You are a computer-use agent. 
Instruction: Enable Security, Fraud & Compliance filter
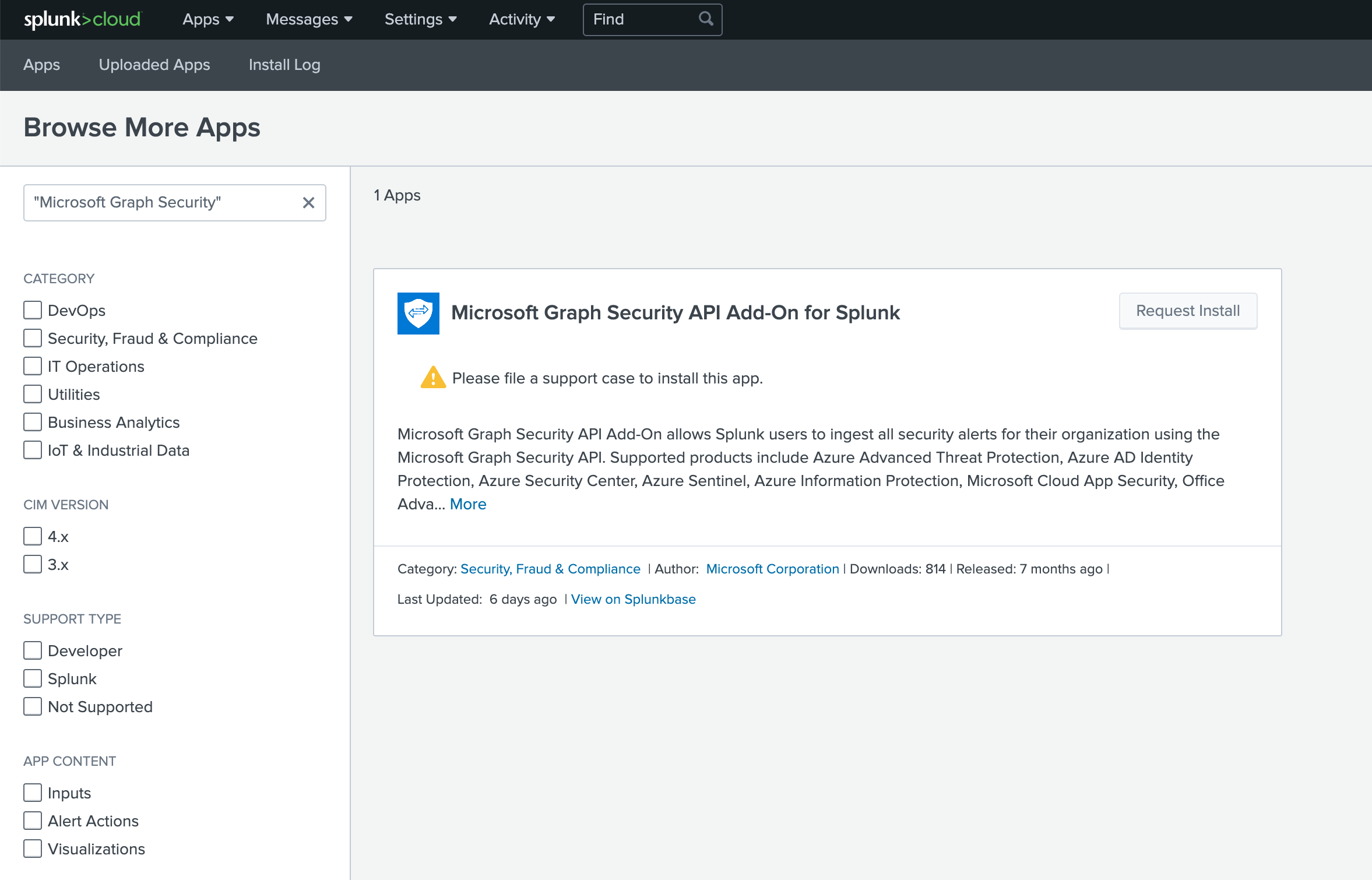click(x=33, y=338)
